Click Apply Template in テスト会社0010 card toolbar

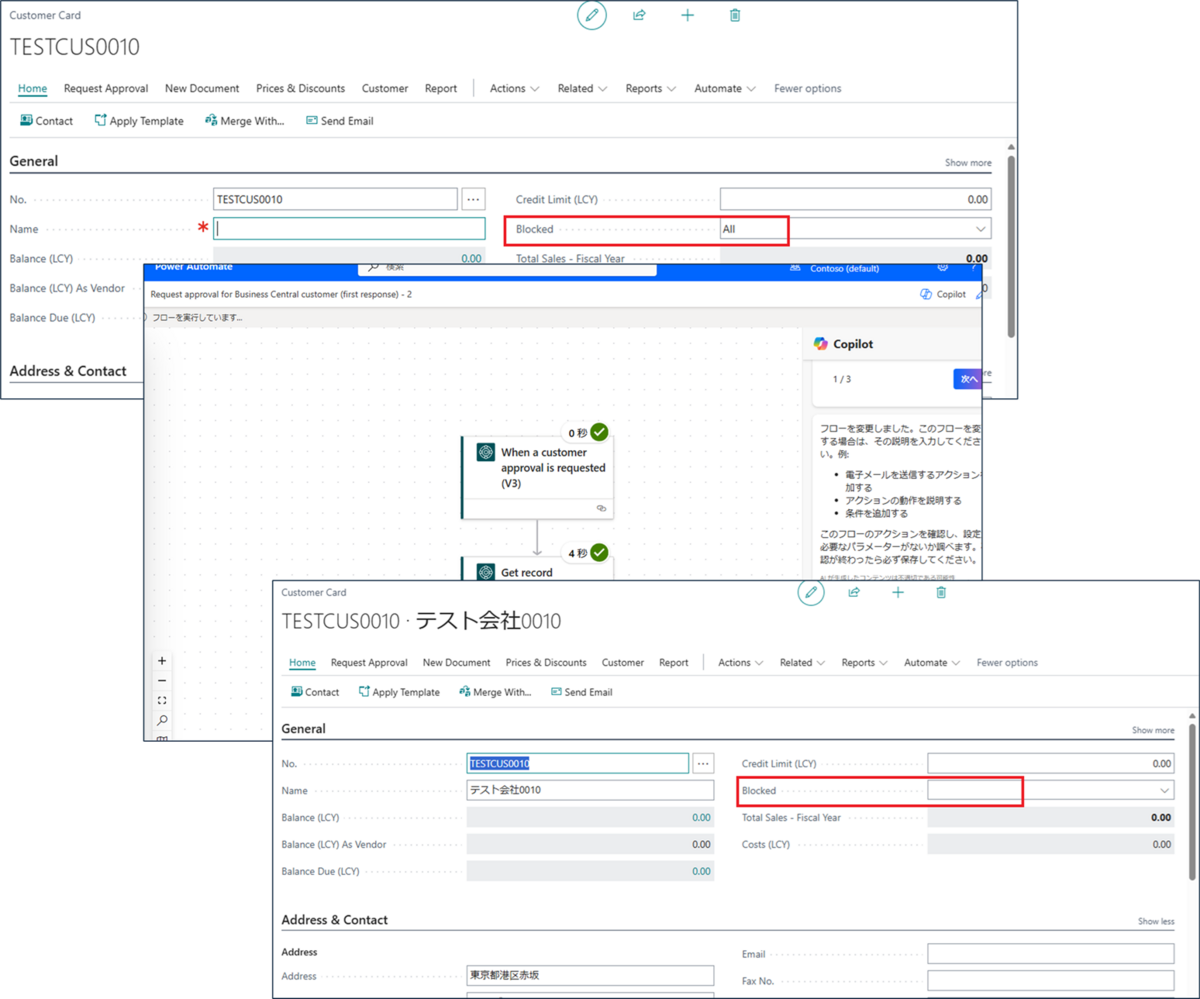(399, 692)
